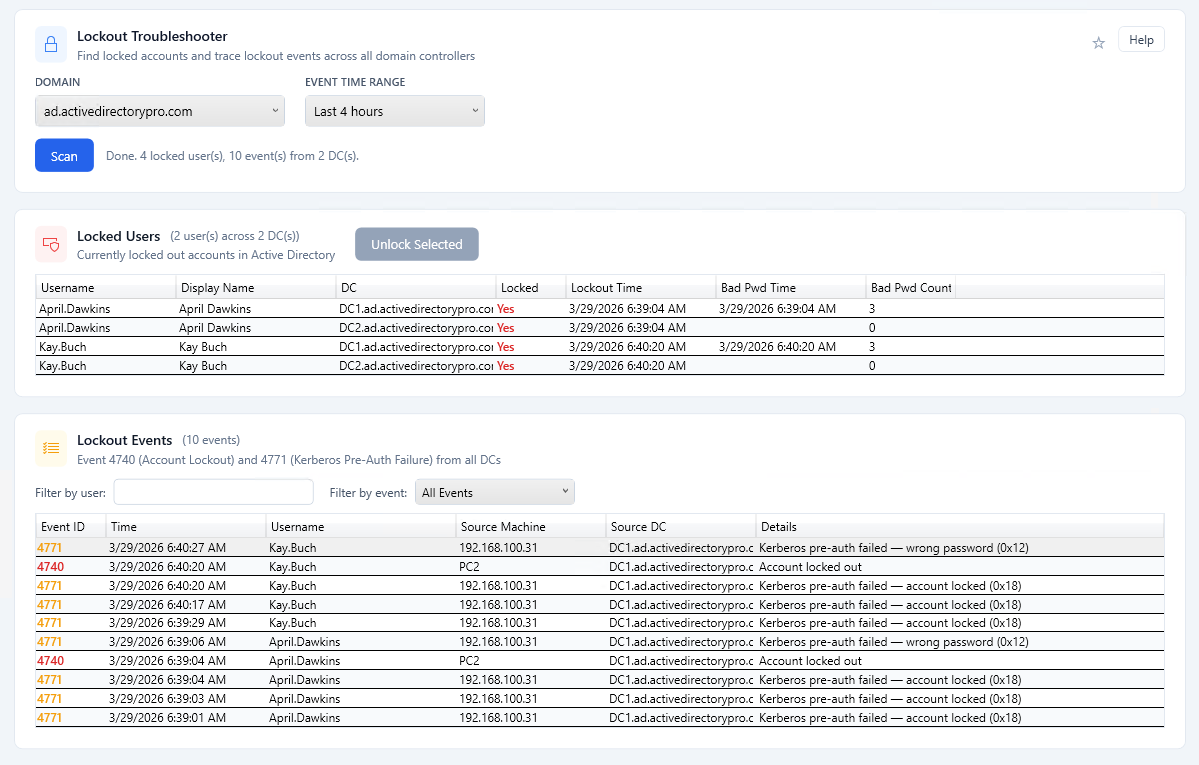Click the Details column header
The width and height of the screenshot is (1199, 765).
[x=960, y=526]
